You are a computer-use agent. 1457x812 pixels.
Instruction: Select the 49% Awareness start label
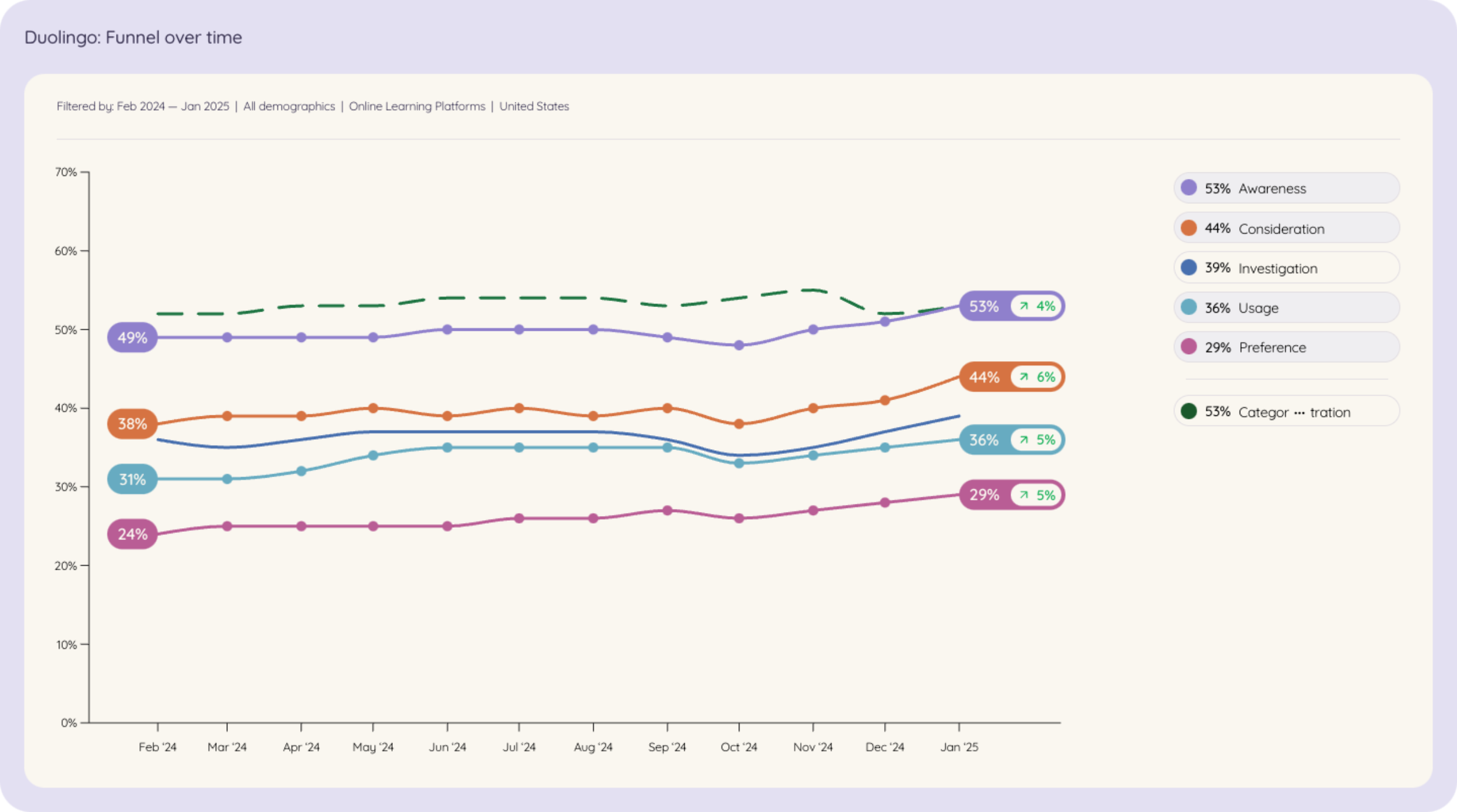132,338
